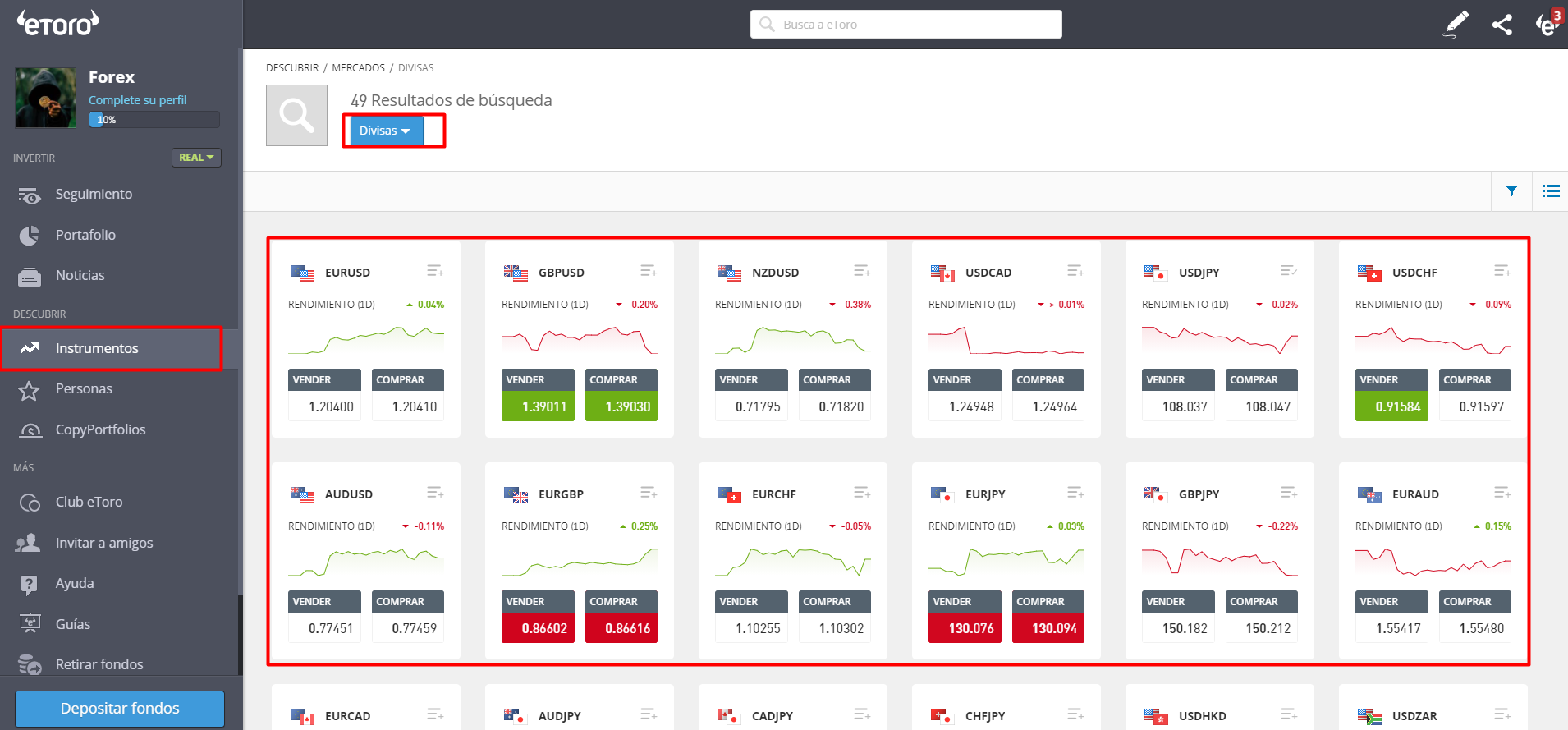The image size is (1568, 730).
Task: Add GBPUSD to watchlist icon
Action: 649,271
